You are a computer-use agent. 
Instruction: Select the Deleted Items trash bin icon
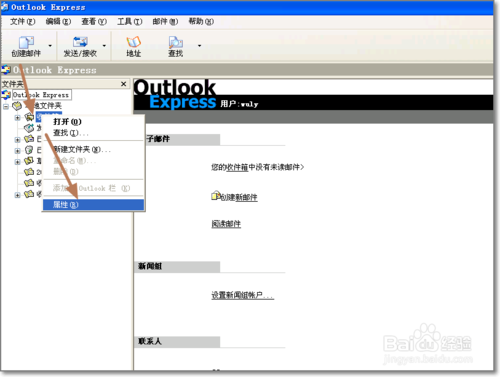(29, 150)
